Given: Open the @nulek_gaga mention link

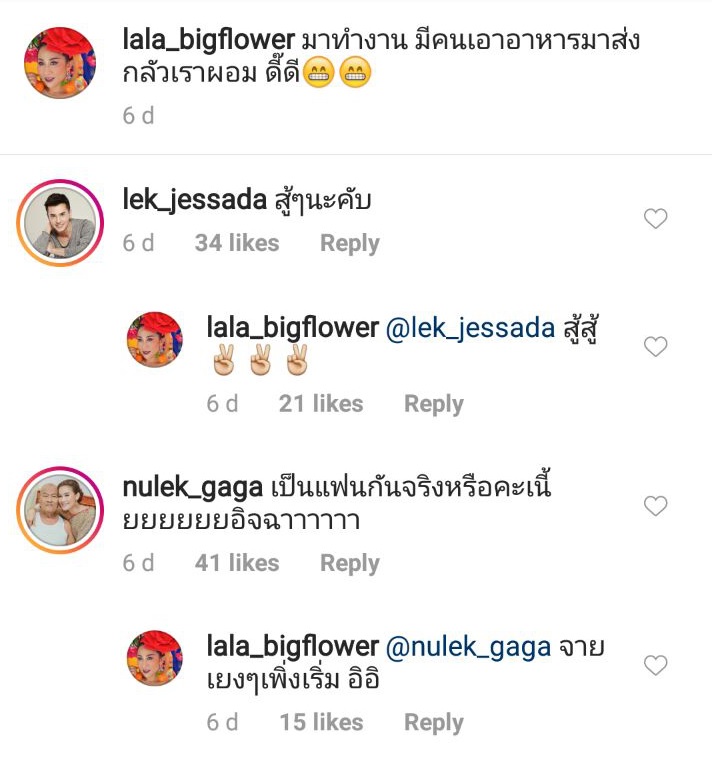Looking at the screenshot, I should point(468,647).
